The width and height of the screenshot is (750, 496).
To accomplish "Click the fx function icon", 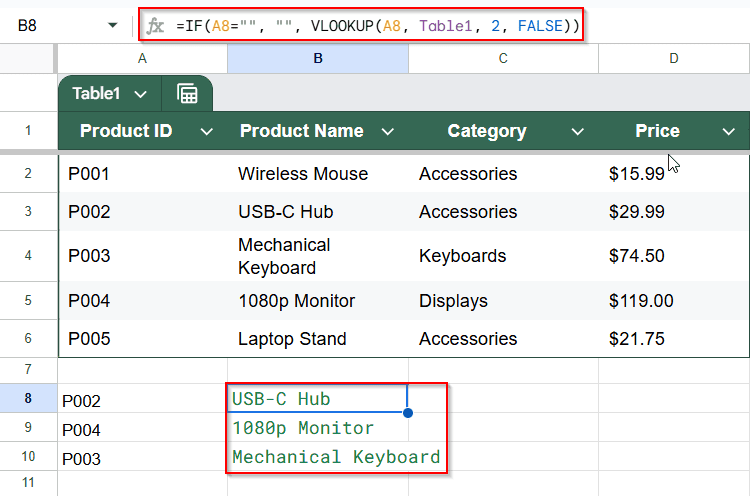I will [x=155, y=25].
